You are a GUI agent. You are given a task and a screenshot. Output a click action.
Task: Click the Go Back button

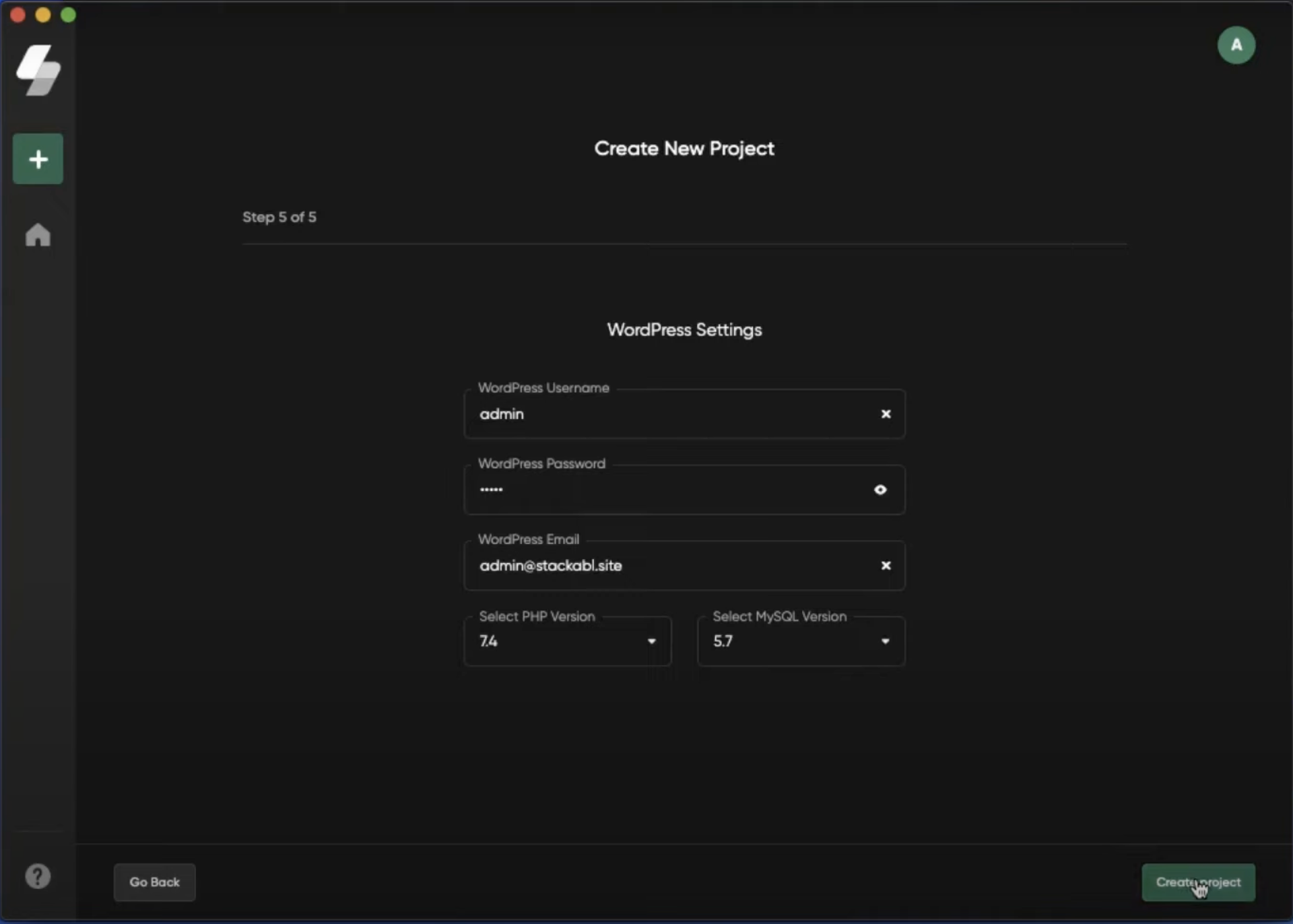[154, 882]
